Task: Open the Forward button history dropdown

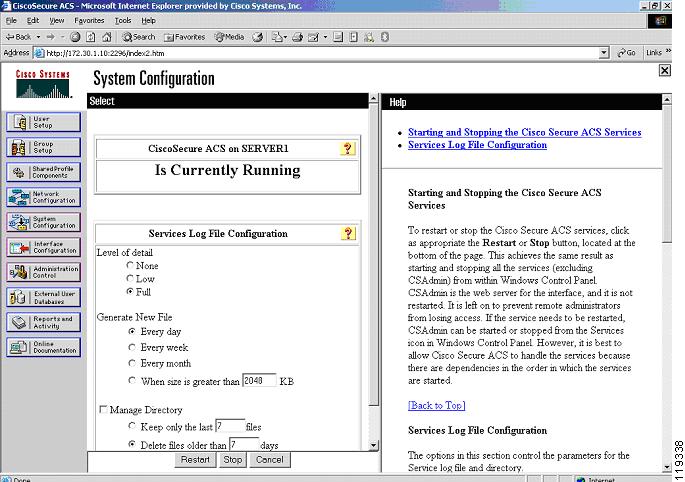Action: tap(62, 37)
